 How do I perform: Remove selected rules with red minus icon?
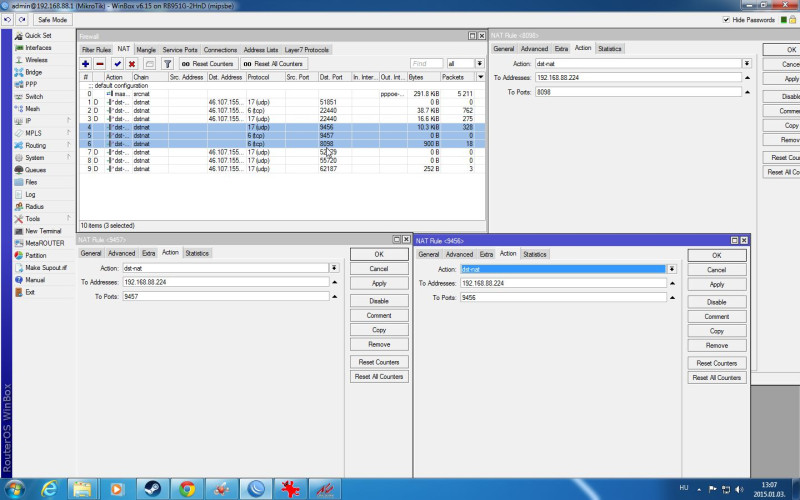[100, 64]
